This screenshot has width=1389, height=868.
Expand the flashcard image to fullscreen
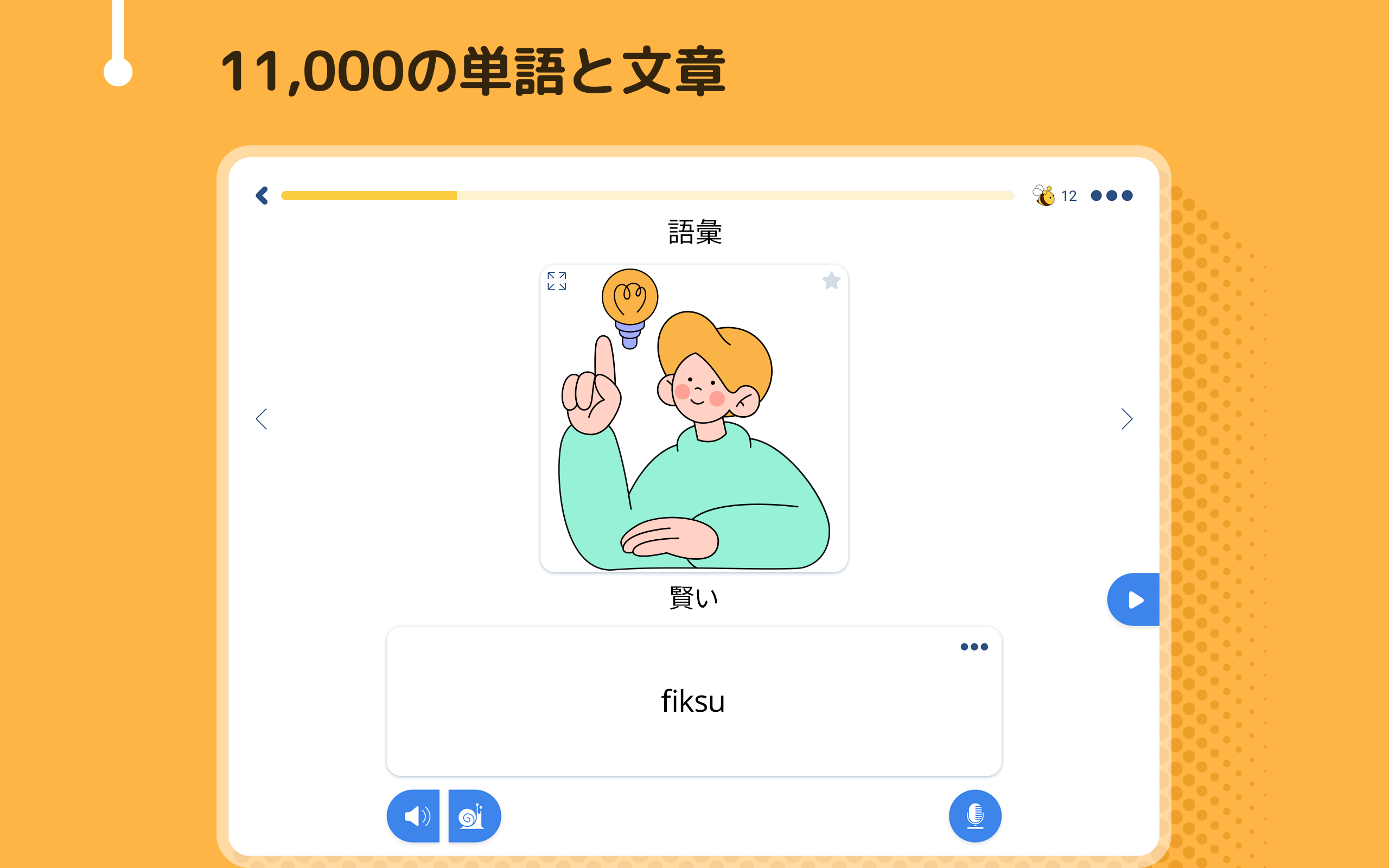click(557, 282)
